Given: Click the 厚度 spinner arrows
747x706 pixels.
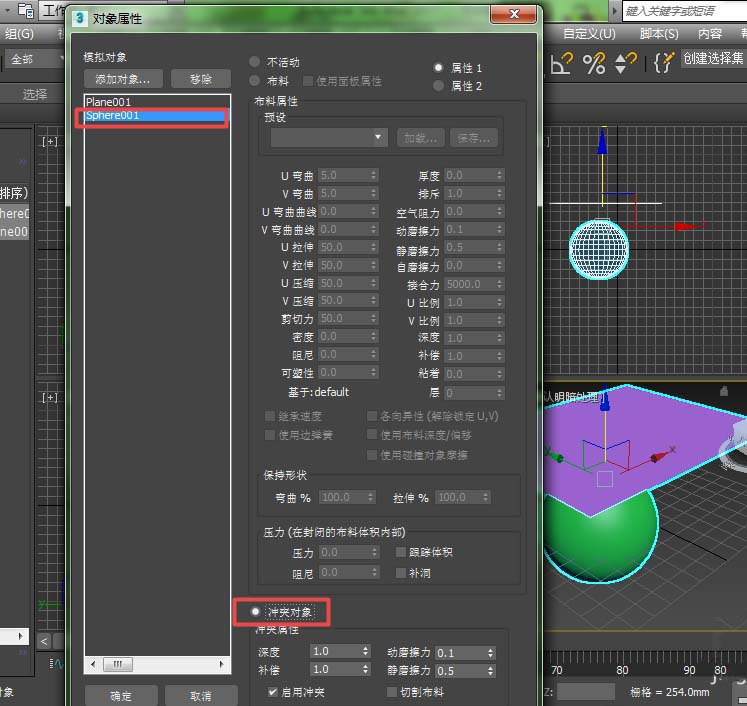Looking at the screenshot, I should pos(499,175).
